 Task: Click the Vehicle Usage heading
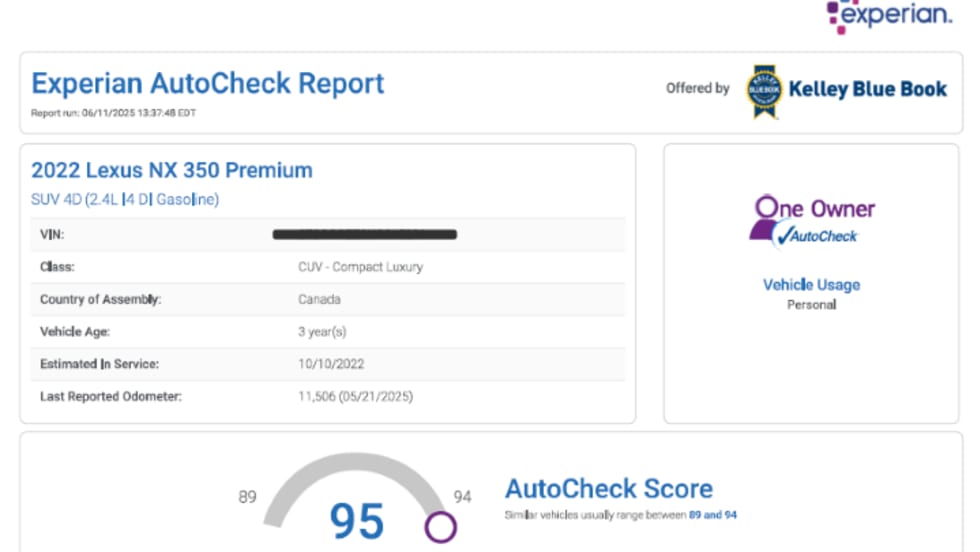click(x=811, y=285)
